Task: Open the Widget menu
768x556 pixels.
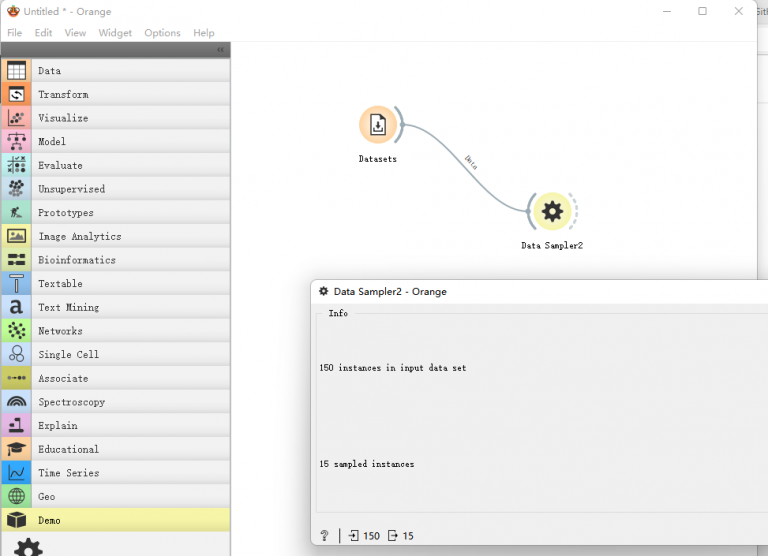Action: pyautogui.click(x=115, y=33)
